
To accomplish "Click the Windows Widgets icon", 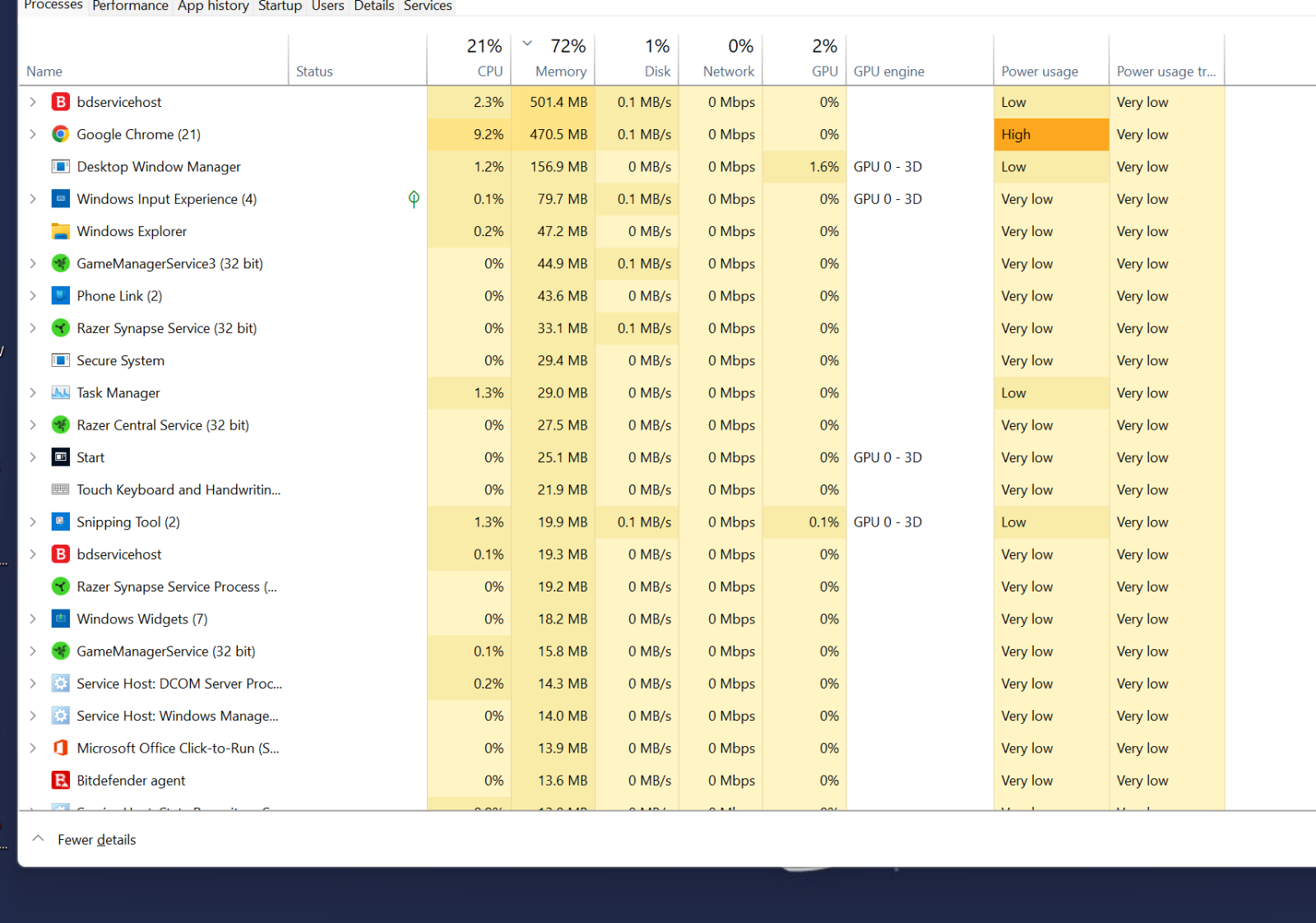I will click(60, 619).
